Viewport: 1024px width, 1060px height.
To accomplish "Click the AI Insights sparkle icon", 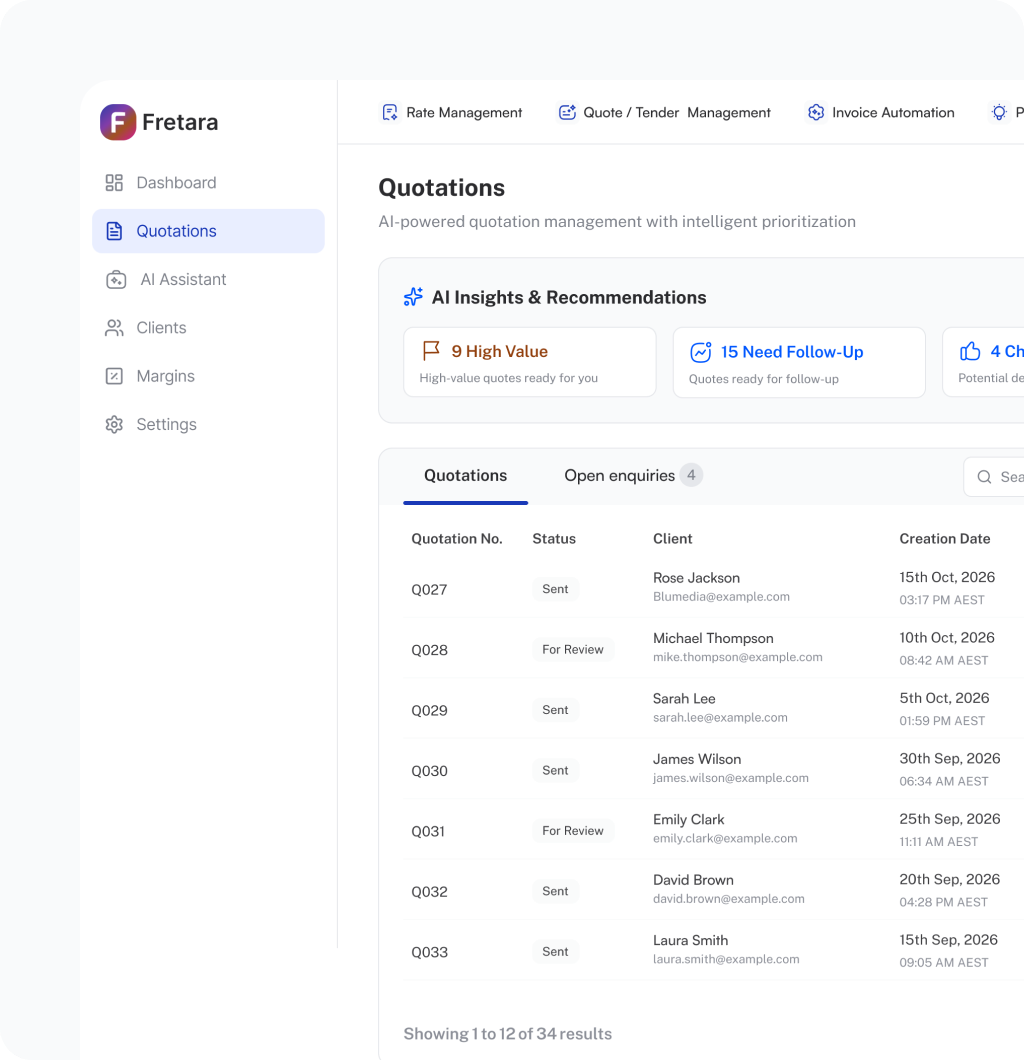I will tap(413, 297).
